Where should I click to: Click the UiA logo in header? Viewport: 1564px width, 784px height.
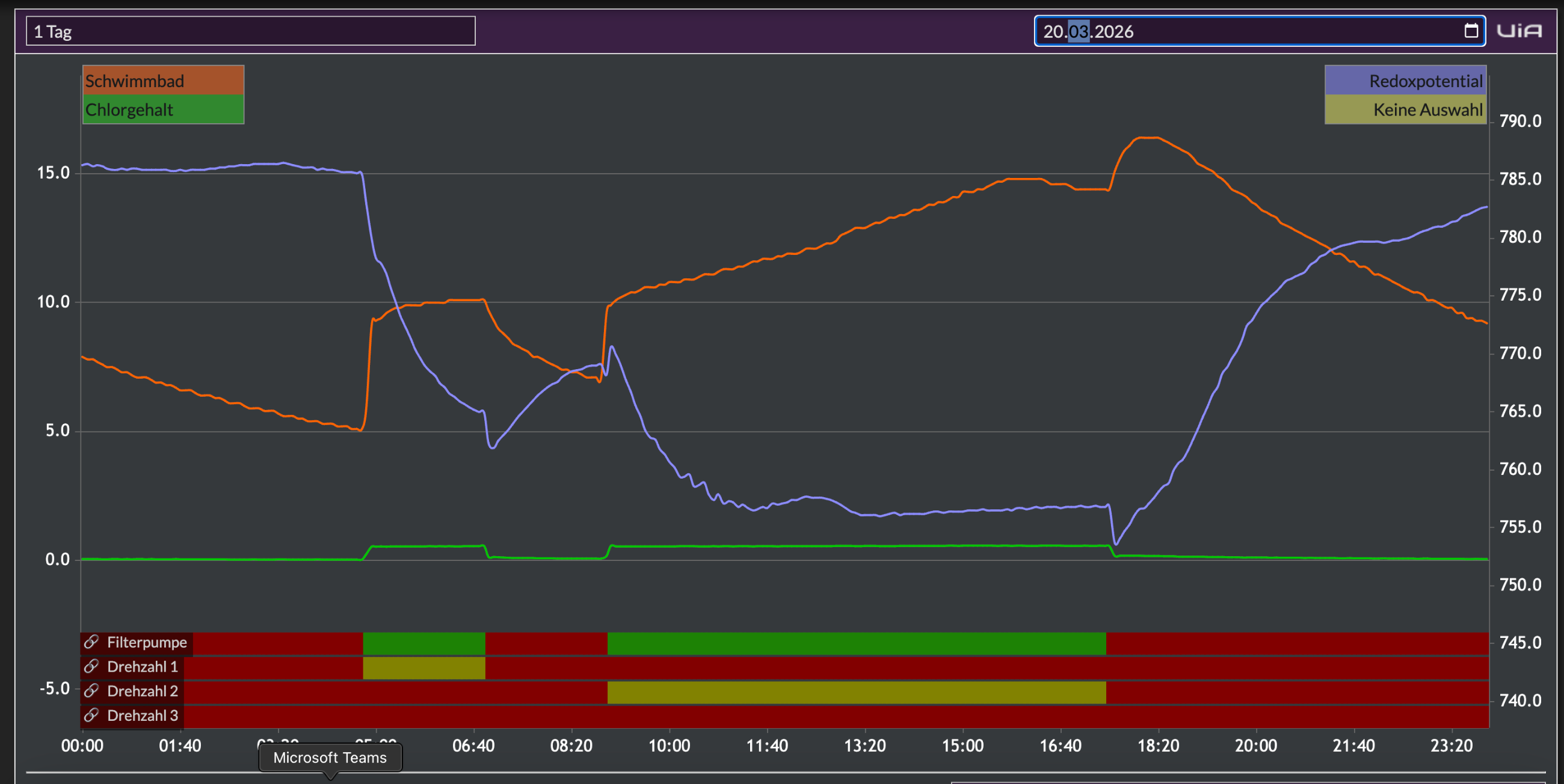tap(1519, 31)
